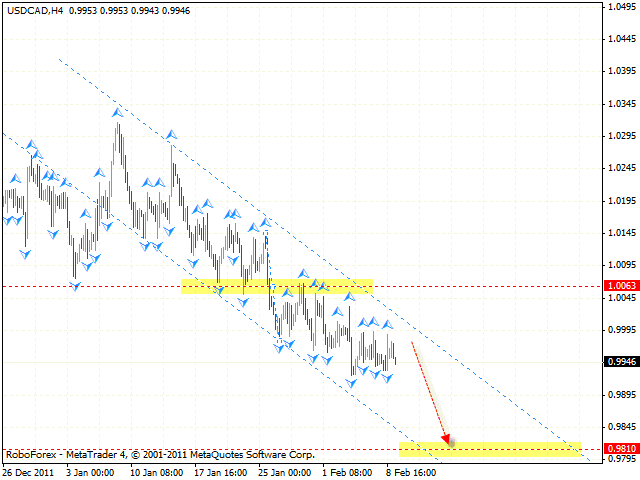The height and width of the screenshot is (480, 640).
Task: Click the 1.0245 price axis label
Action: pyautogui.click(x=620, y=168)
